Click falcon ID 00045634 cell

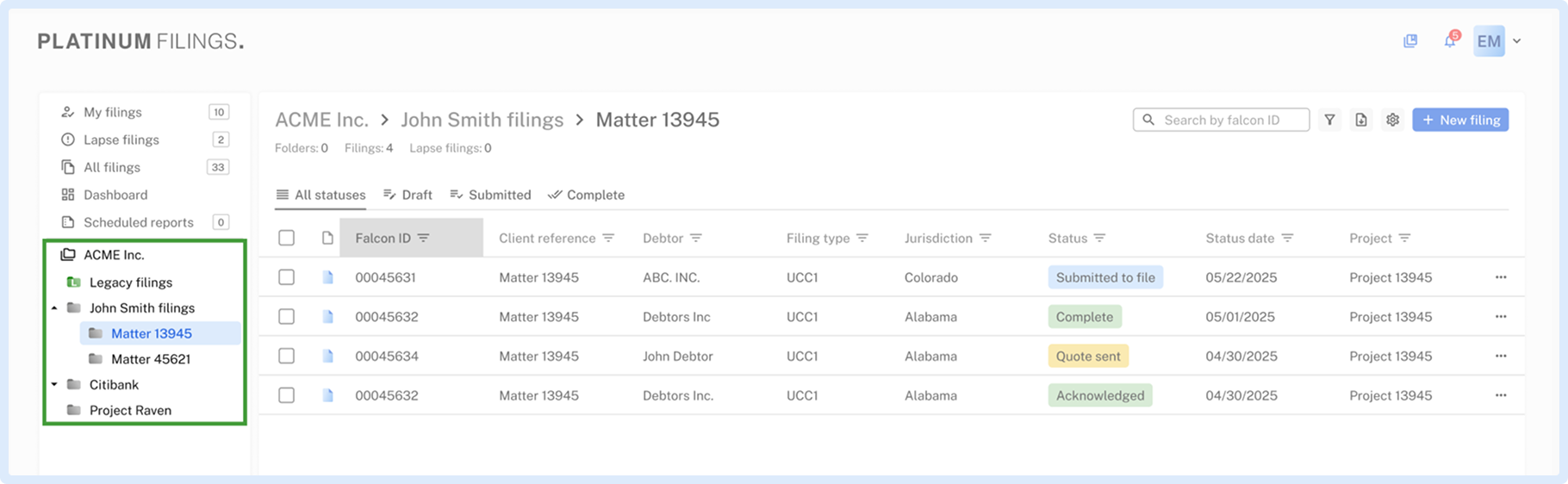pos(387,356)
